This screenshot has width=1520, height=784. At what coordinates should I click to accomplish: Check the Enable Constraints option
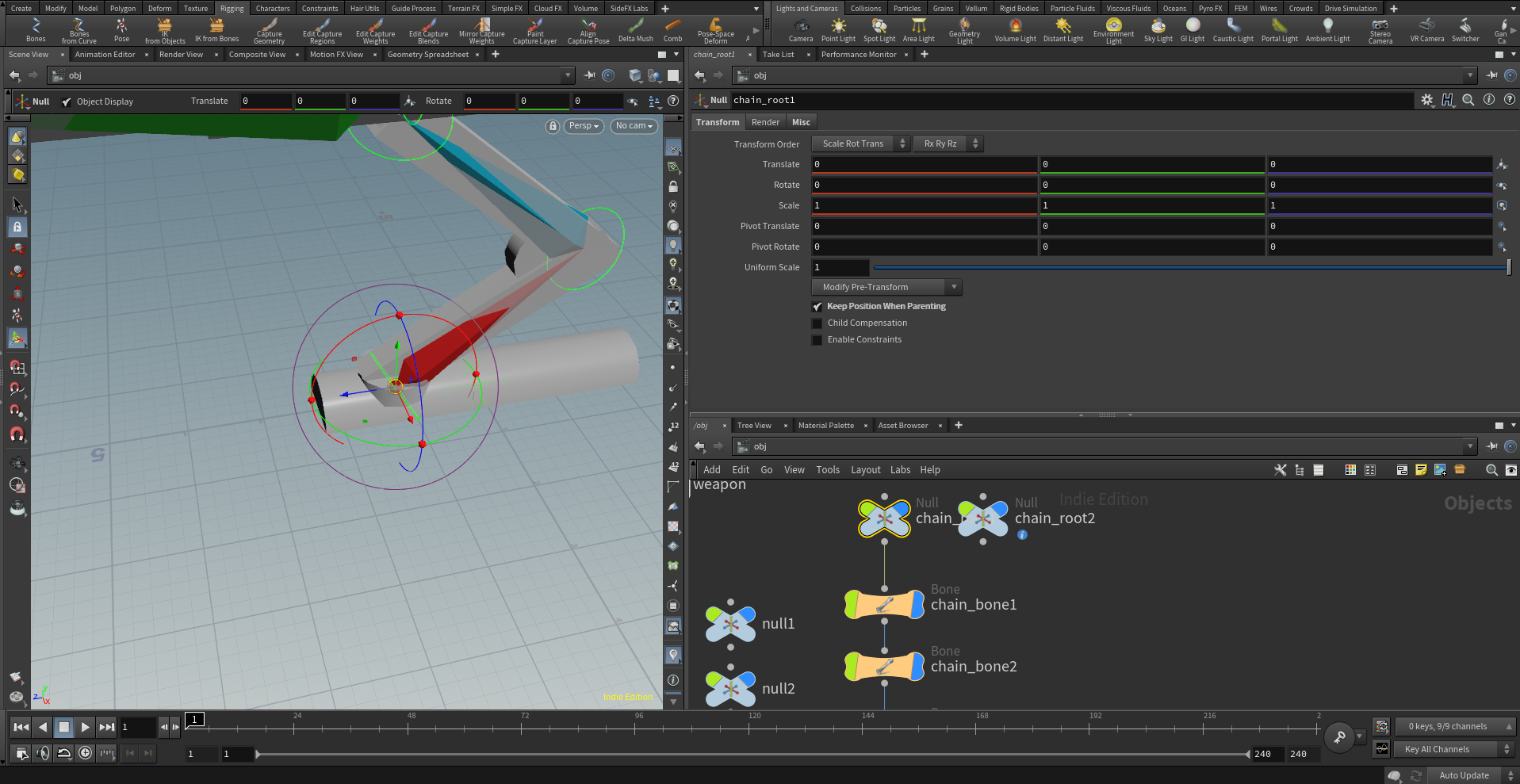click(817, 340)
